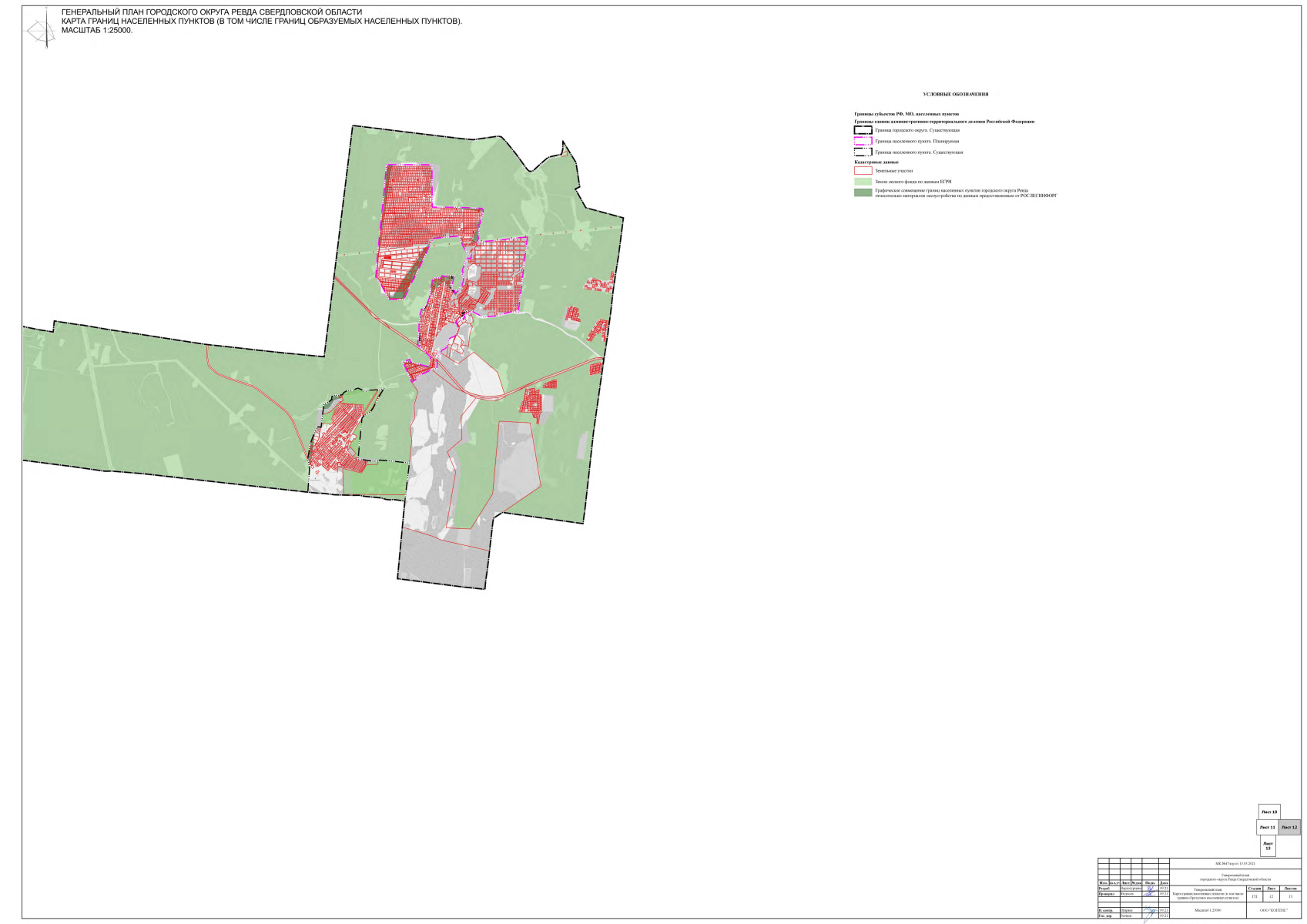
Task: Click the light green forest fund swatch
Action: [863, 182]
